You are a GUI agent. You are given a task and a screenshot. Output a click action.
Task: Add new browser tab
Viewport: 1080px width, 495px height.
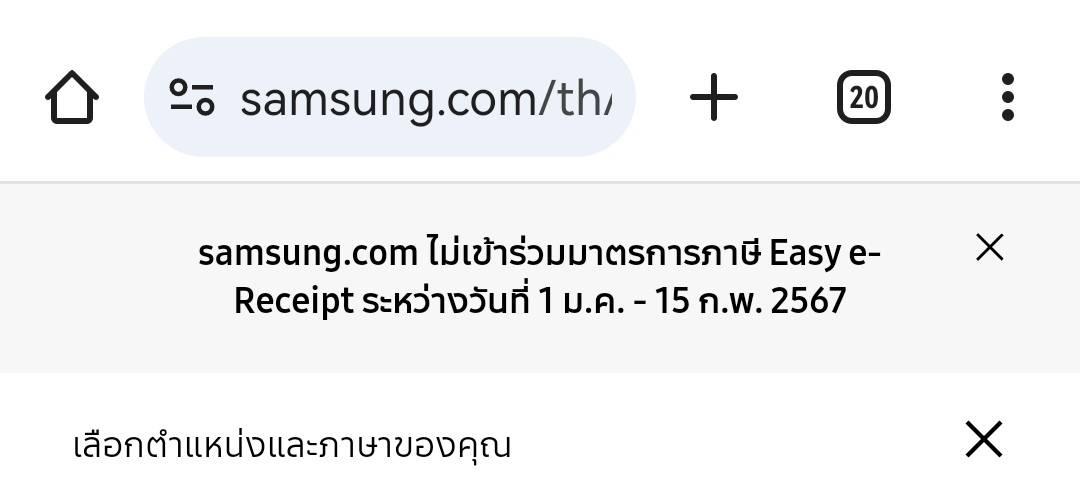tap(714, 97)
